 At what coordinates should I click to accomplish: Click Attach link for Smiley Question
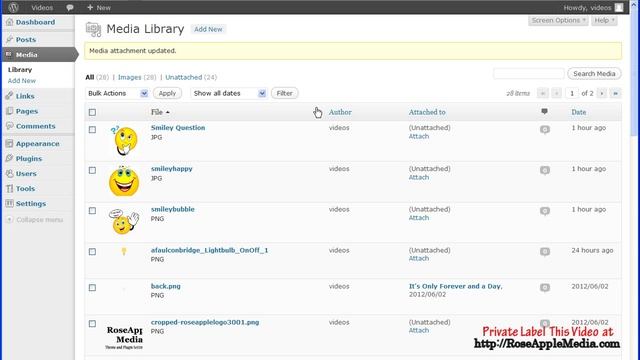pos(419,136)
